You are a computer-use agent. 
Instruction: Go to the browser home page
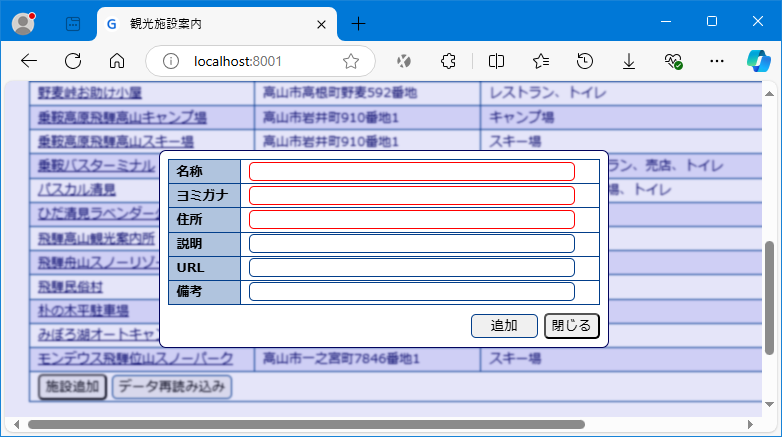(x=117, y=61)
